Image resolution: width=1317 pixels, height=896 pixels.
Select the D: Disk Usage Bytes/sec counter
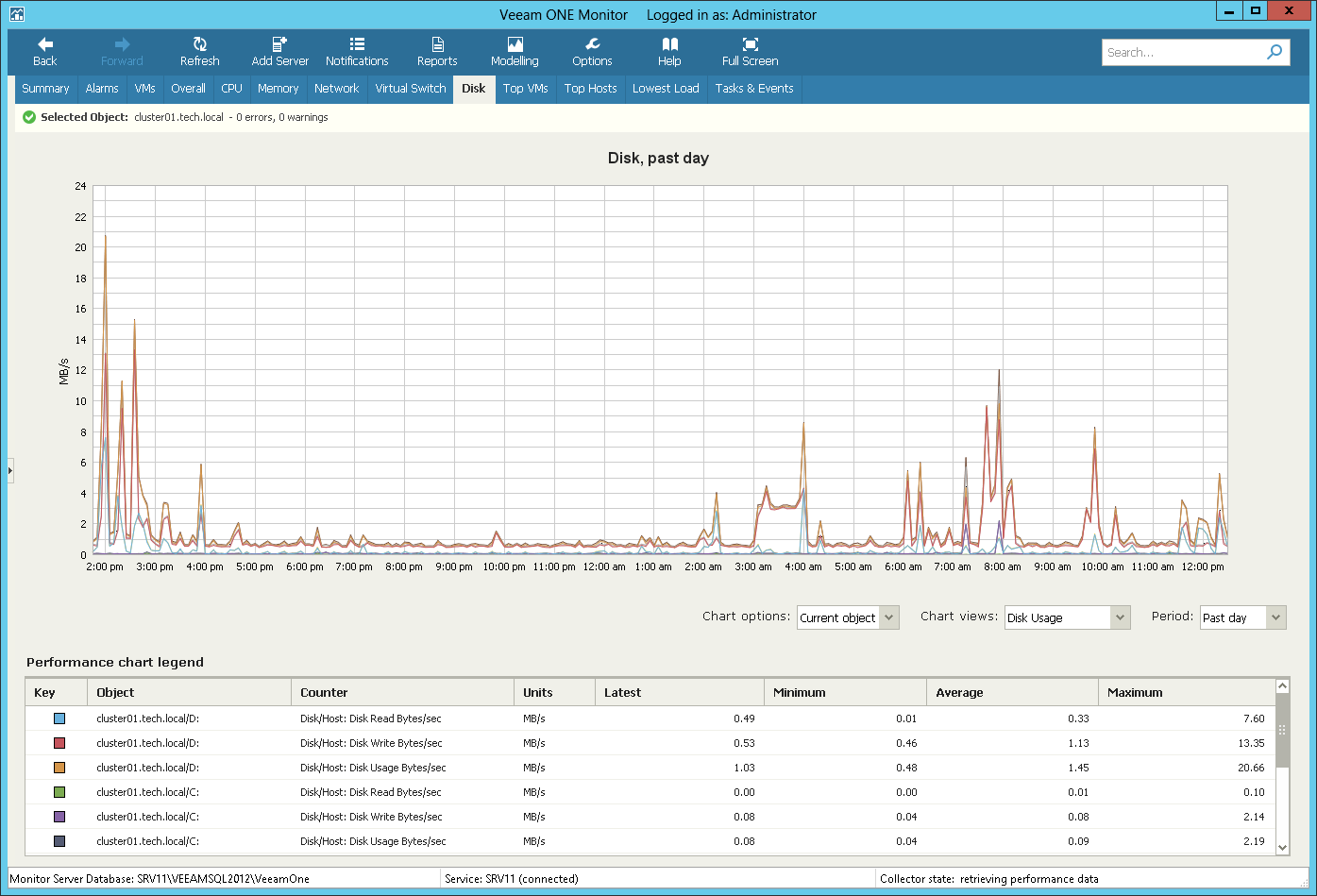pyautogui.click(x=373, y=768)
